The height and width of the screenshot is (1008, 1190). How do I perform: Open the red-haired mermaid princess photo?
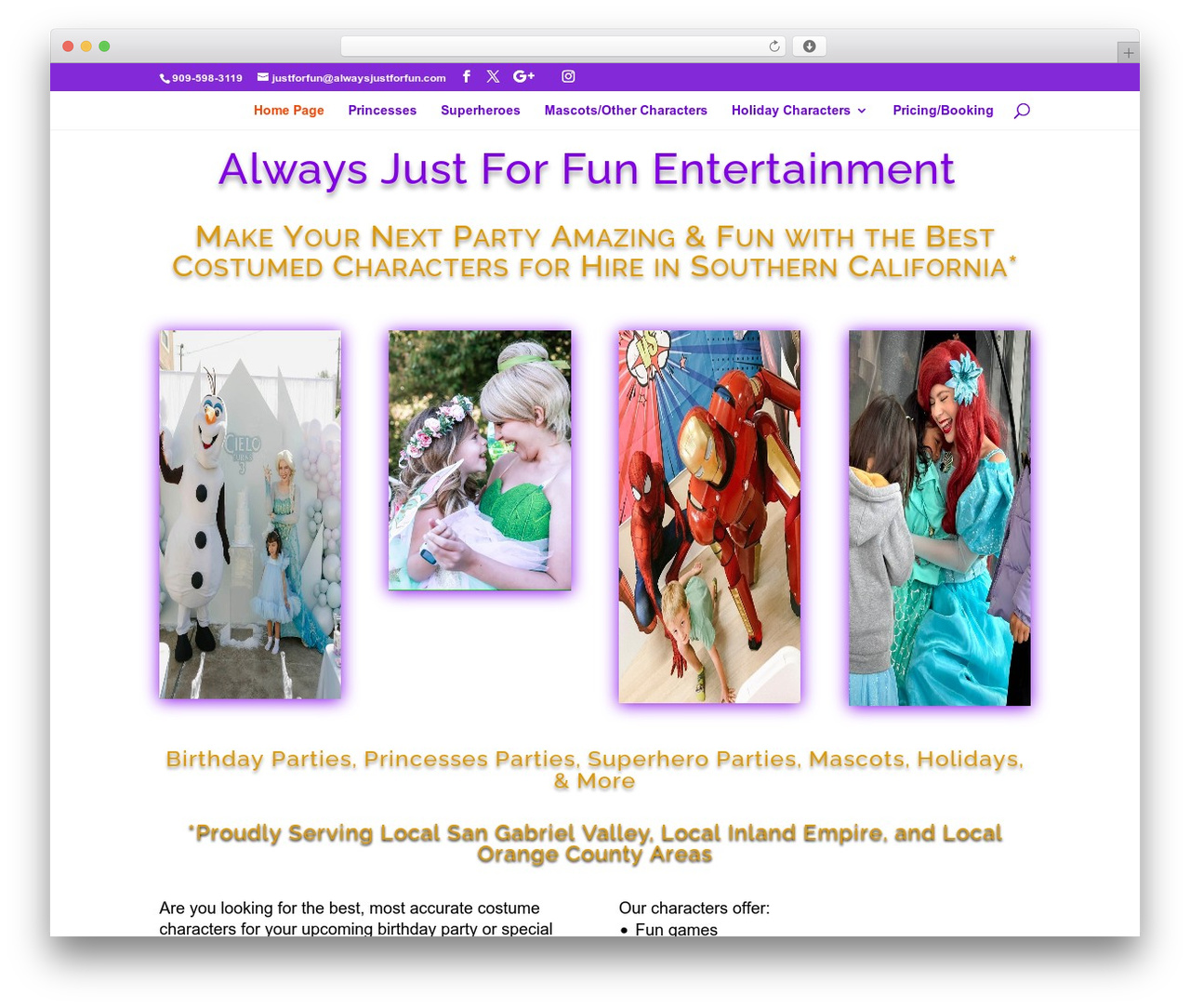(x=940, y=518)
